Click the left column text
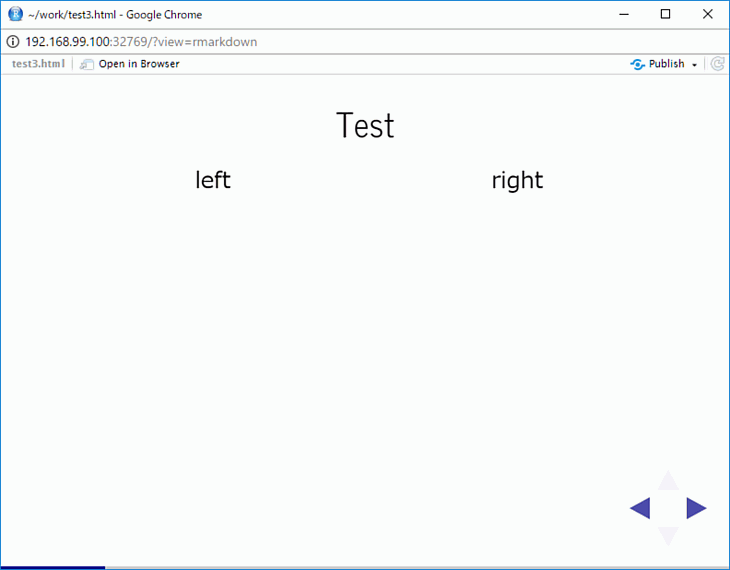 point(213,180)
